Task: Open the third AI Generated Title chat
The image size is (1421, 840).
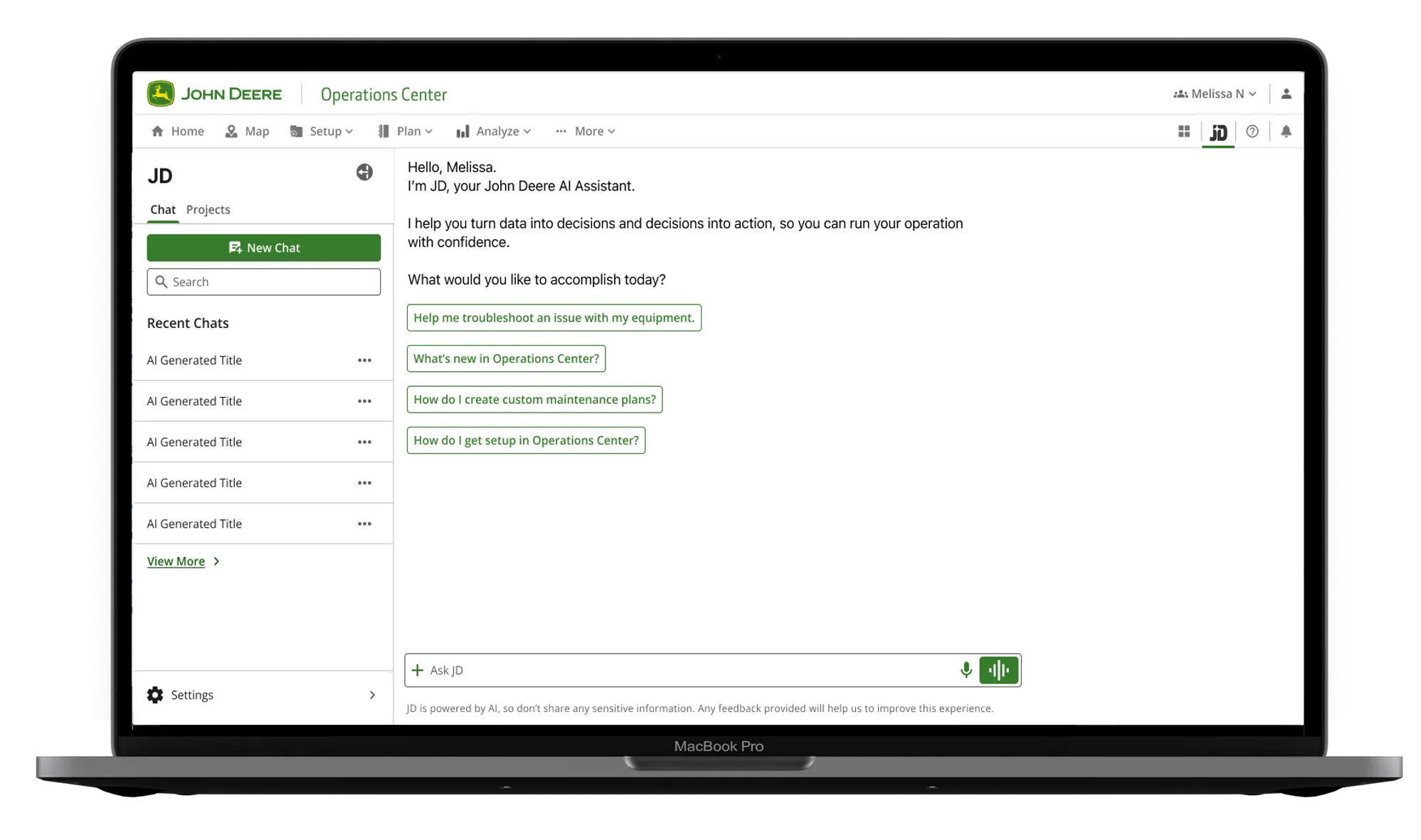Action: tap(194, 442)
